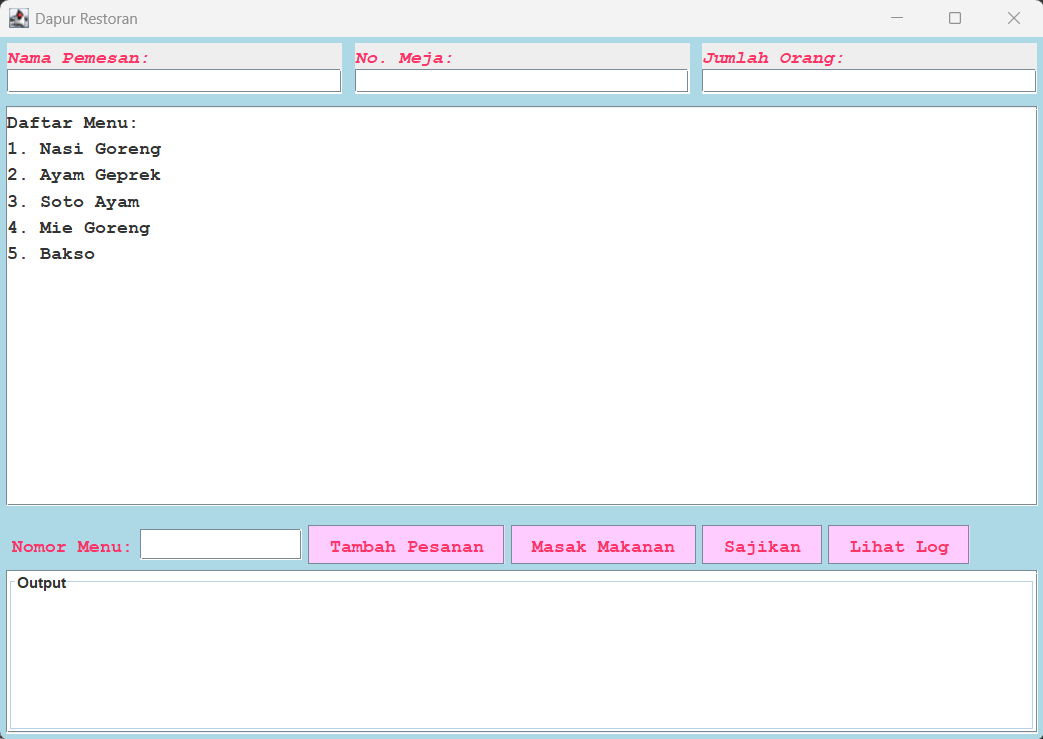
Task: Select the Jumlah Orang input field
Action: [868, 81]
